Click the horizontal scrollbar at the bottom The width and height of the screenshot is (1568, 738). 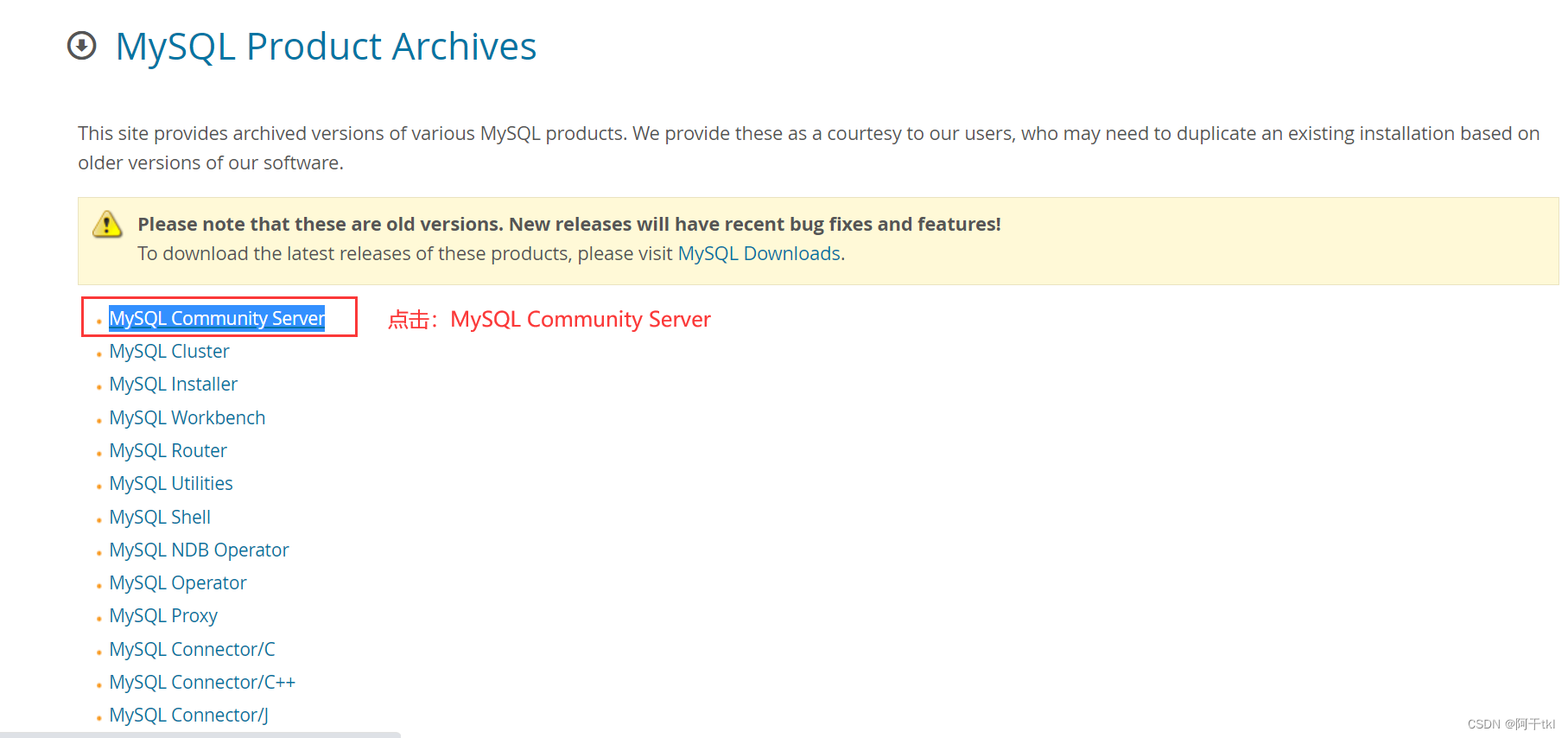tap(200, 735)
